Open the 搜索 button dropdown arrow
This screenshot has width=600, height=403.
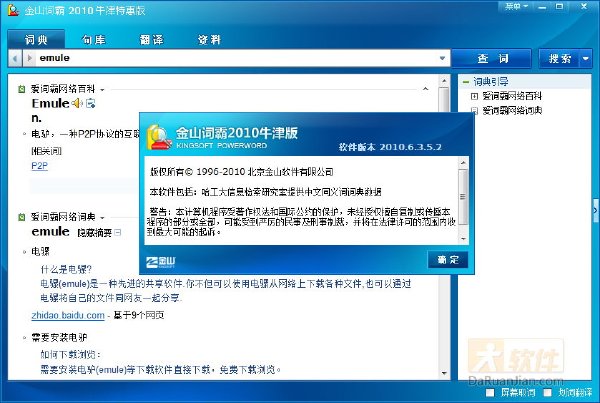click(586, 59)
